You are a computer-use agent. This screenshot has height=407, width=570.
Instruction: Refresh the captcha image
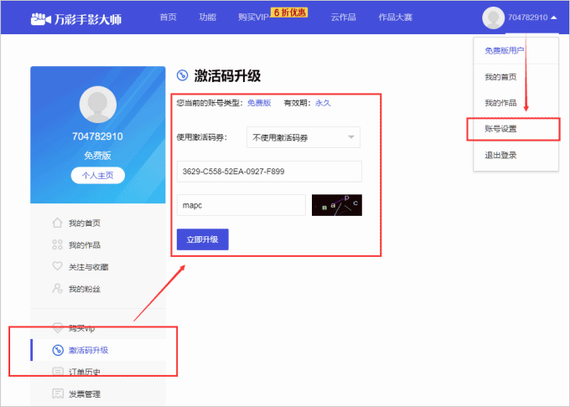tap(337, 205)
